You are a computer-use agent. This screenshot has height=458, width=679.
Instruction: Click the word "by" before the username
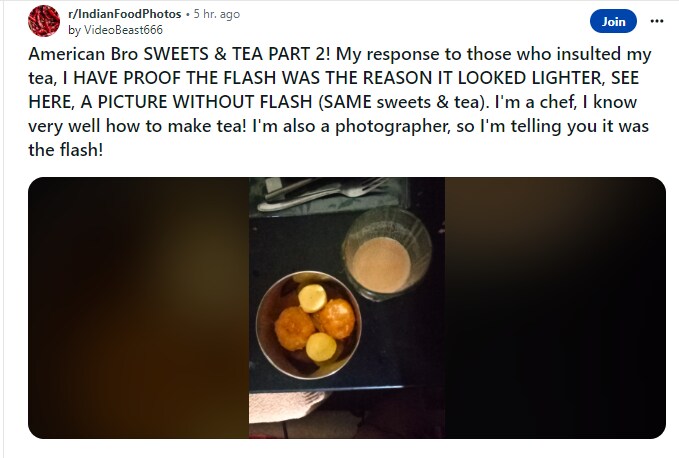tap(75, 30)
